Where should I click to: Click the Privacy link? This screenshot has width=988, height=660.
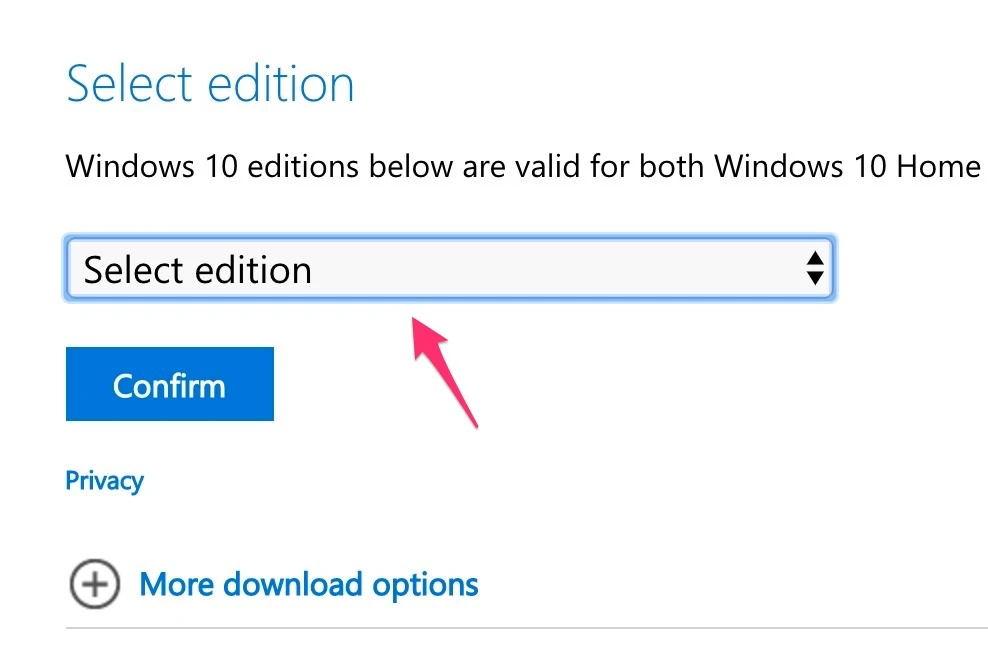(104, 480)
